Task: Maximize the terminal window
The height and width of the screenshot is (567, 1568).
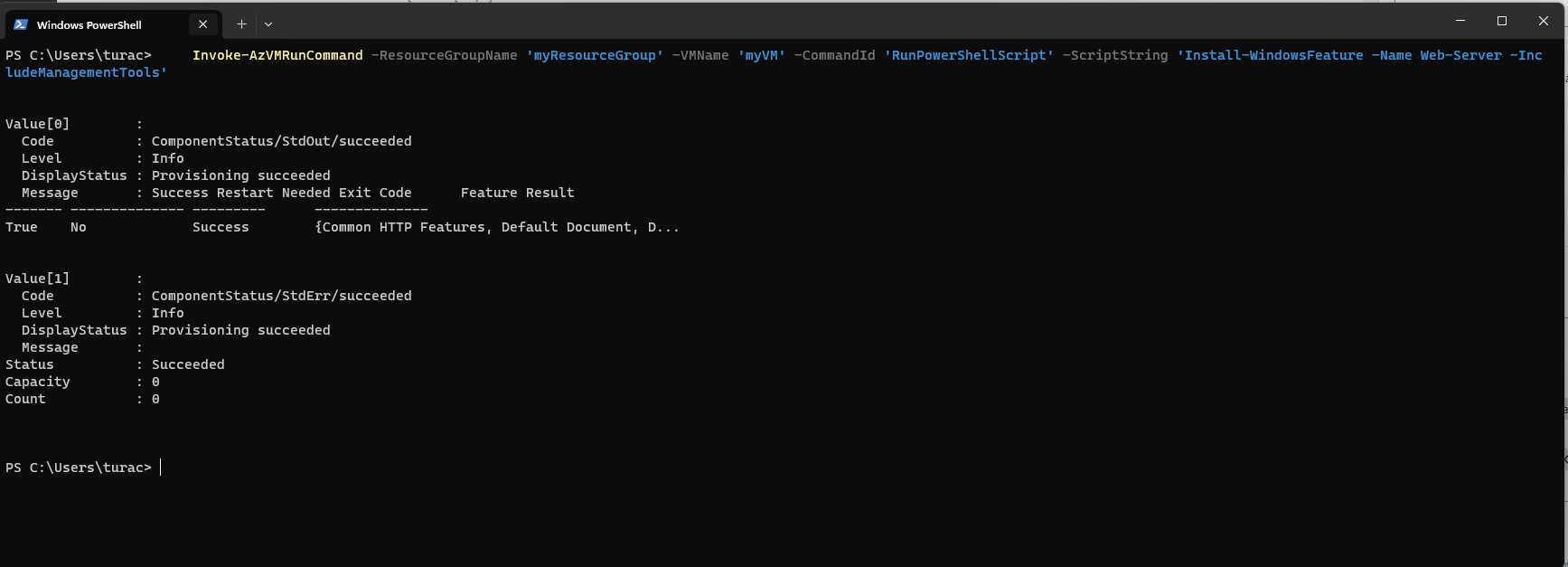Action: pos(1501,21)
